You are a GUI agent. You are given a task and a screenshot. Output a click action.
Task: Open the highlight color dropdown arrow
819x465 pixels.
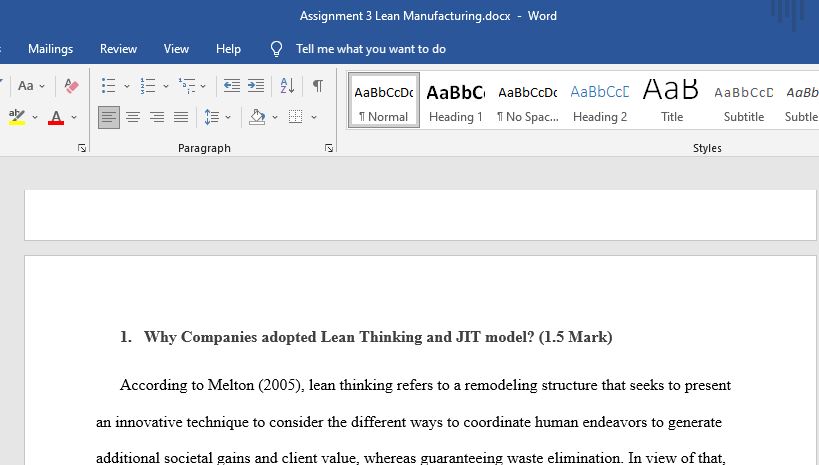tap(34, 117)
